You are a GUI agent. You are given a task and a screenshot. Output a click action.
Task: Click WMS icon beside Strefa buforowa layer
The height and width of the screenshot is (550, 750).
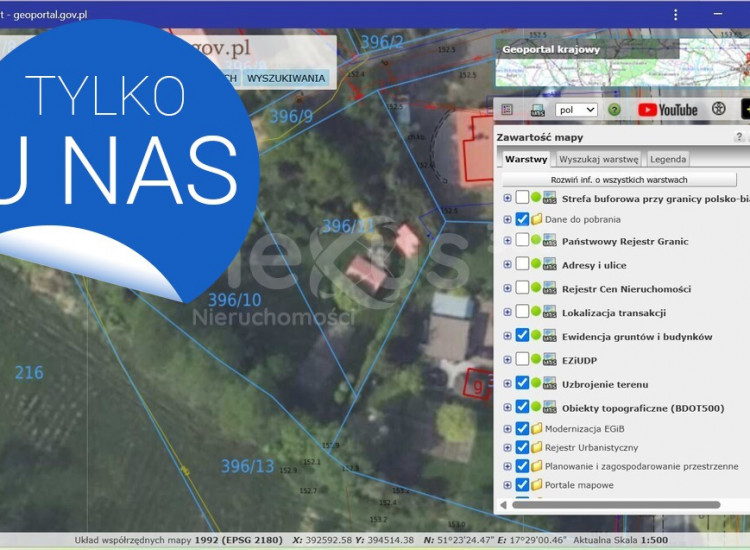coord(550,198)
